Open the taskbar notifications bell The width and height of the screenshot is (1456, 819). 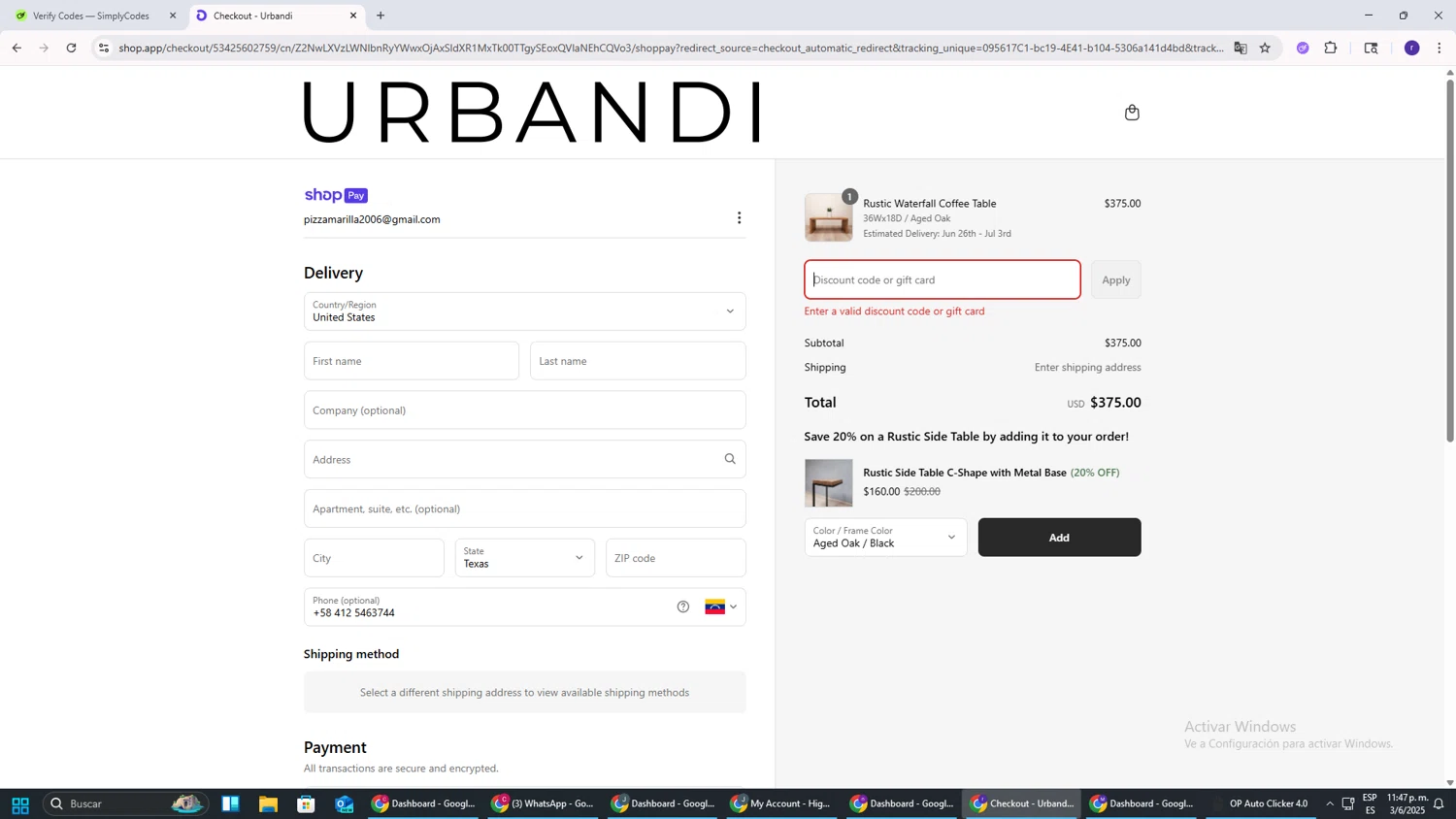[x=1439, y=803]
